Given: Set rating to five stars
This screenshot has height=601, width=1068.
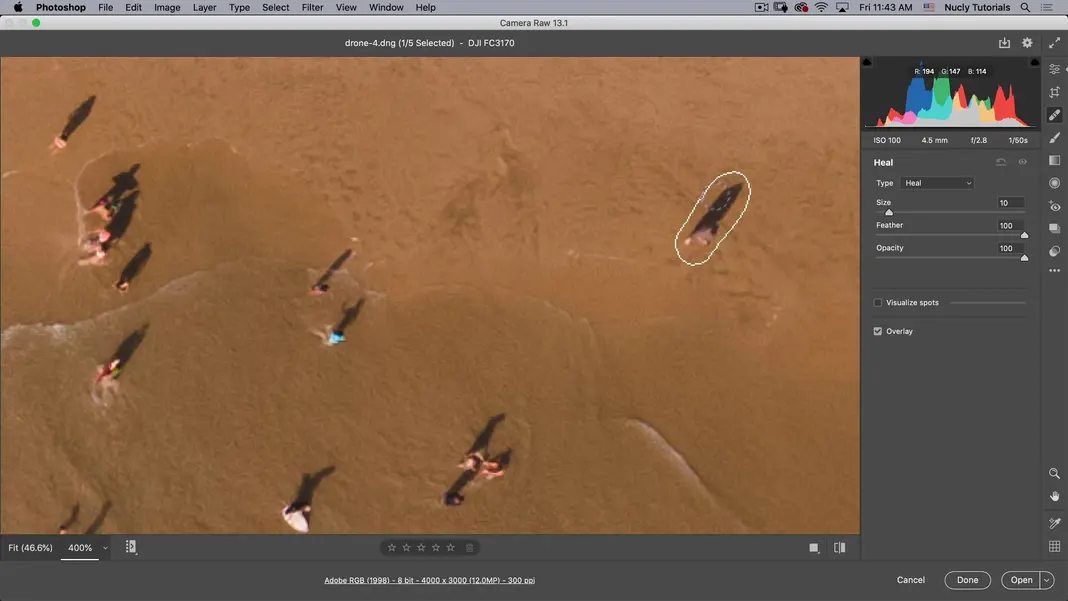Looking at the screenshot, I should [x=450, y=547].
